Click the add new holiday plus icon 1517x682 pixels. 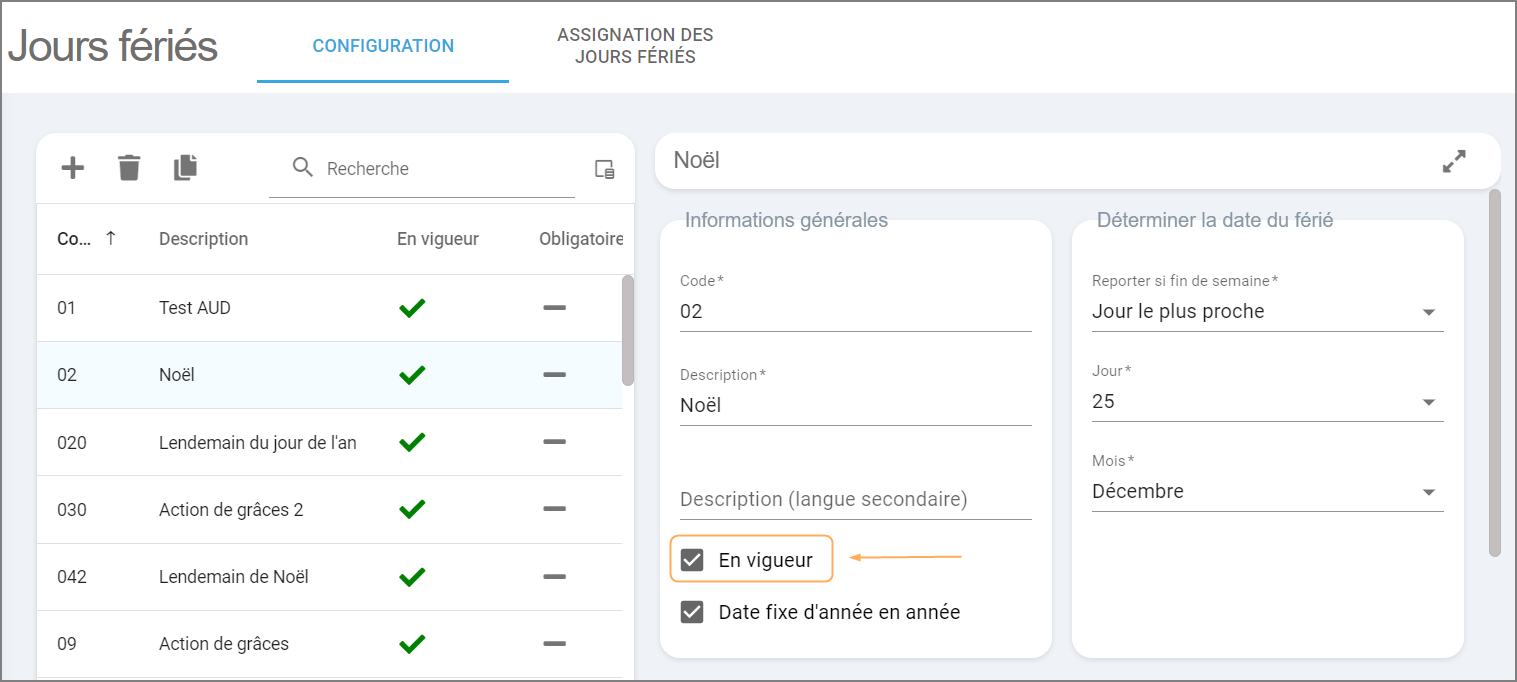[x=73, y=168]
